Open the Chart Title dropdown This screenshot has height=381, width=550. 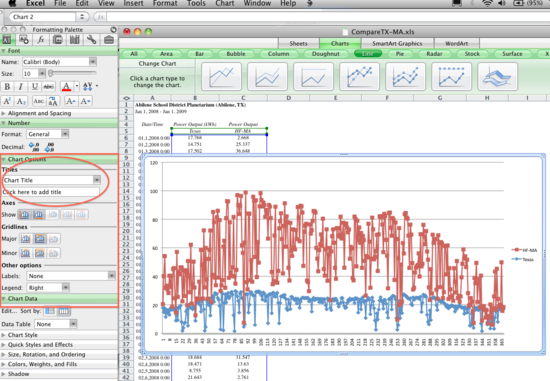[x=96, y=180]
